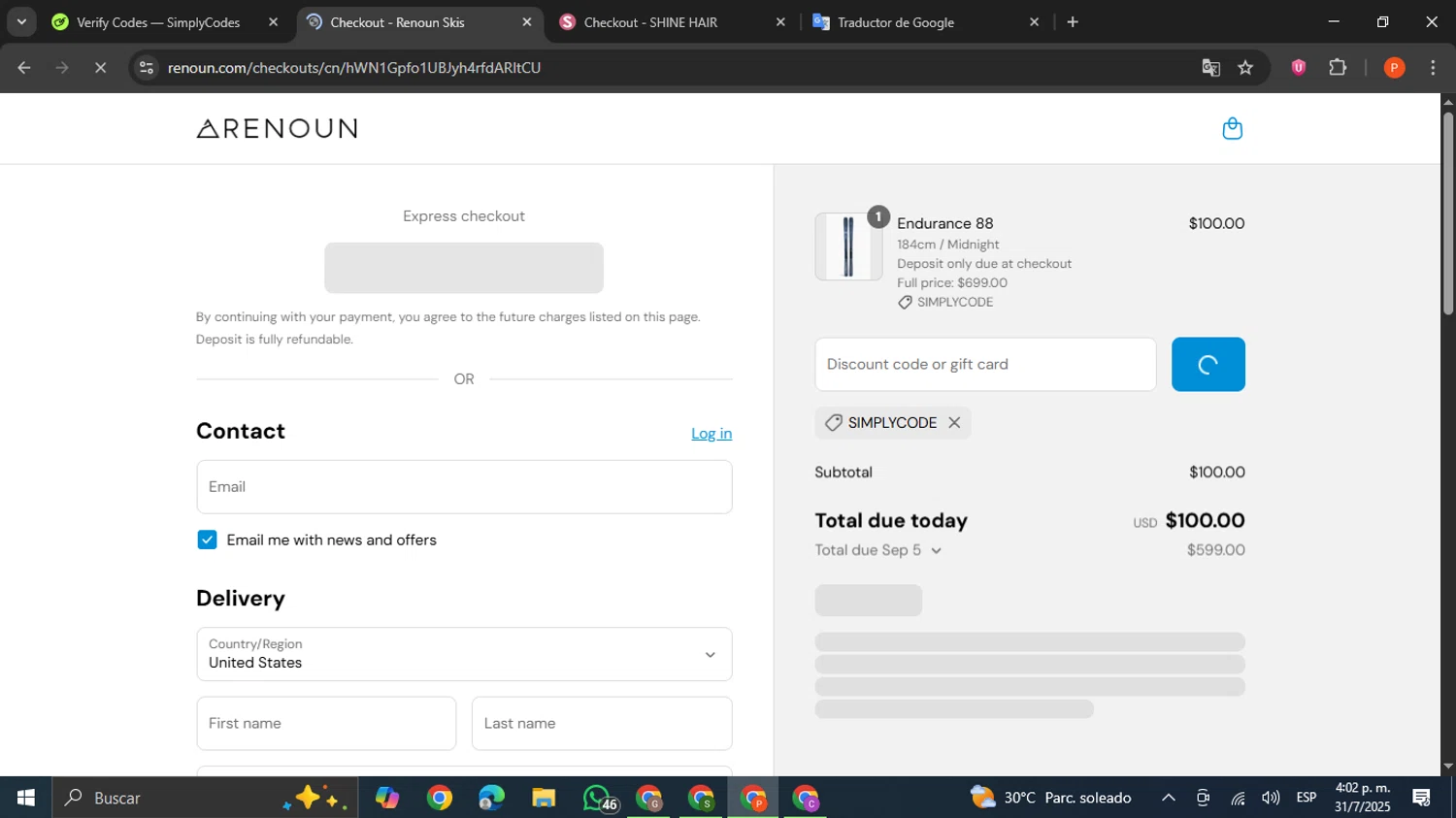Remove the SIMPLYCODE discount tag
Viewport: 1456px width, 818px height.
pyautogui.click(x=954, y=422)
